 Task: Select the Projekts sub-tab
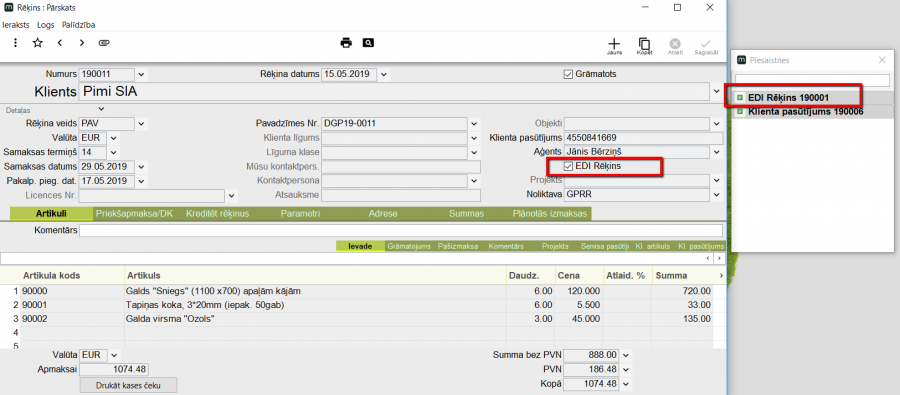click(x=555, y=246)
